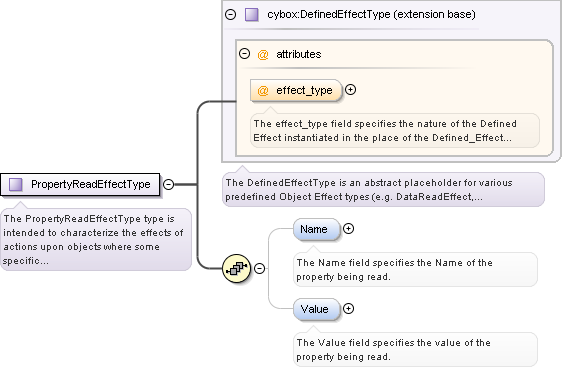Click the purple square icon beside cybox:DefinedEffectType
The image size is (563, 370).
[251, 15]
